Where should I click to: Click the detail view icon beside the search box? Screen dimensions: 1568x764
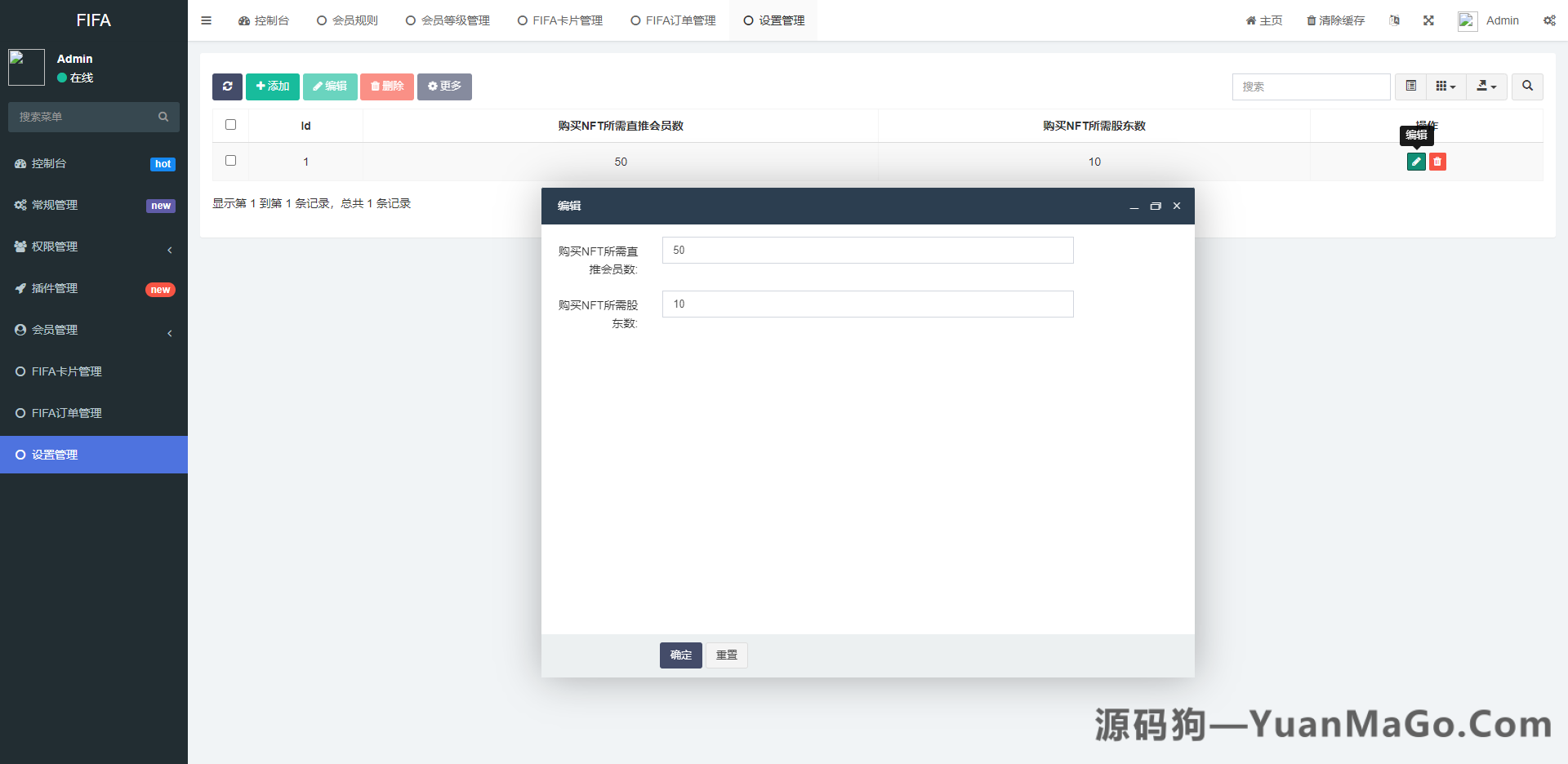(1410, 86)
